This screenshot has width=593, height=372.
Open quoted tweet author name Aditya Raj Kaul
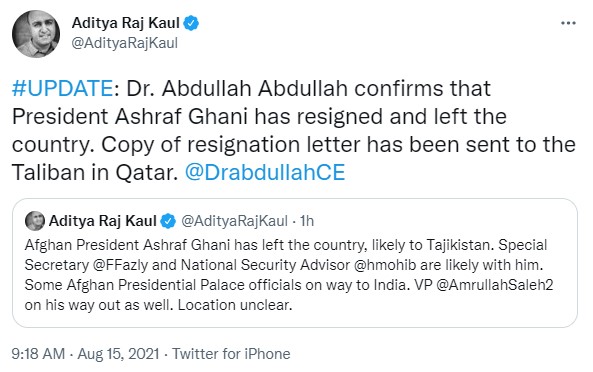coord(102,221)
